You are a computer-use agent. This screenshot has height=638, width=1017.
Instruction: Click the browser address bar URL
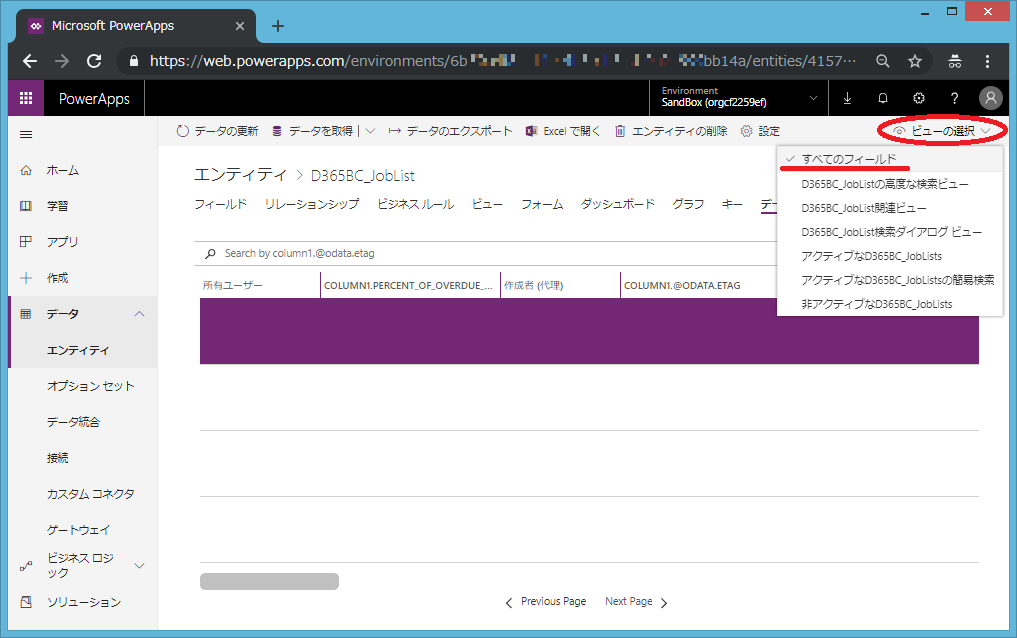coord(503,61)
